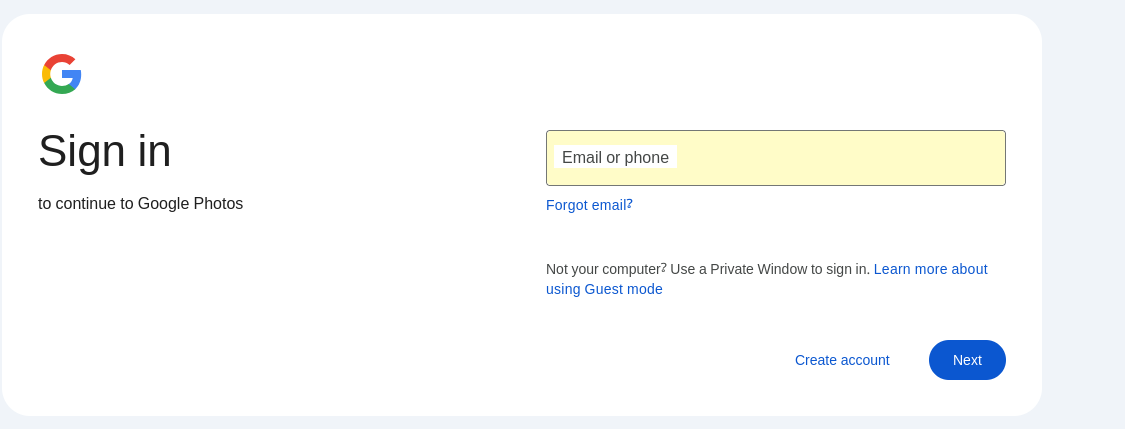Click the Google logo icon
Viewport: 1125px width, 429px height.
pyautogui.click(x=62, y=74)
